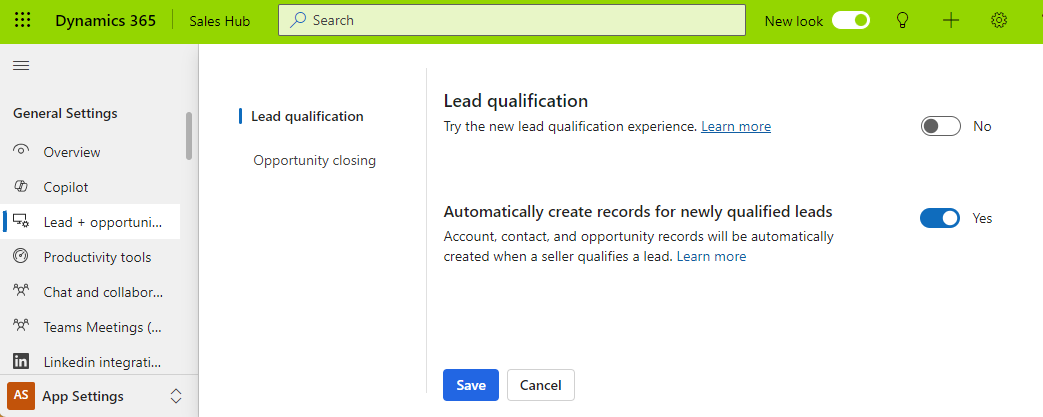Open Sales Hub app name
The image size is (1043, 417).
pyautogui.click(x=220, y=21)
